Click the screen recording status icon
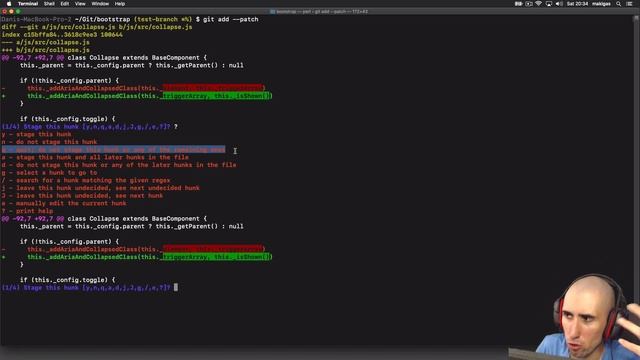Screen dimensions: 640x360 point(529,4)
